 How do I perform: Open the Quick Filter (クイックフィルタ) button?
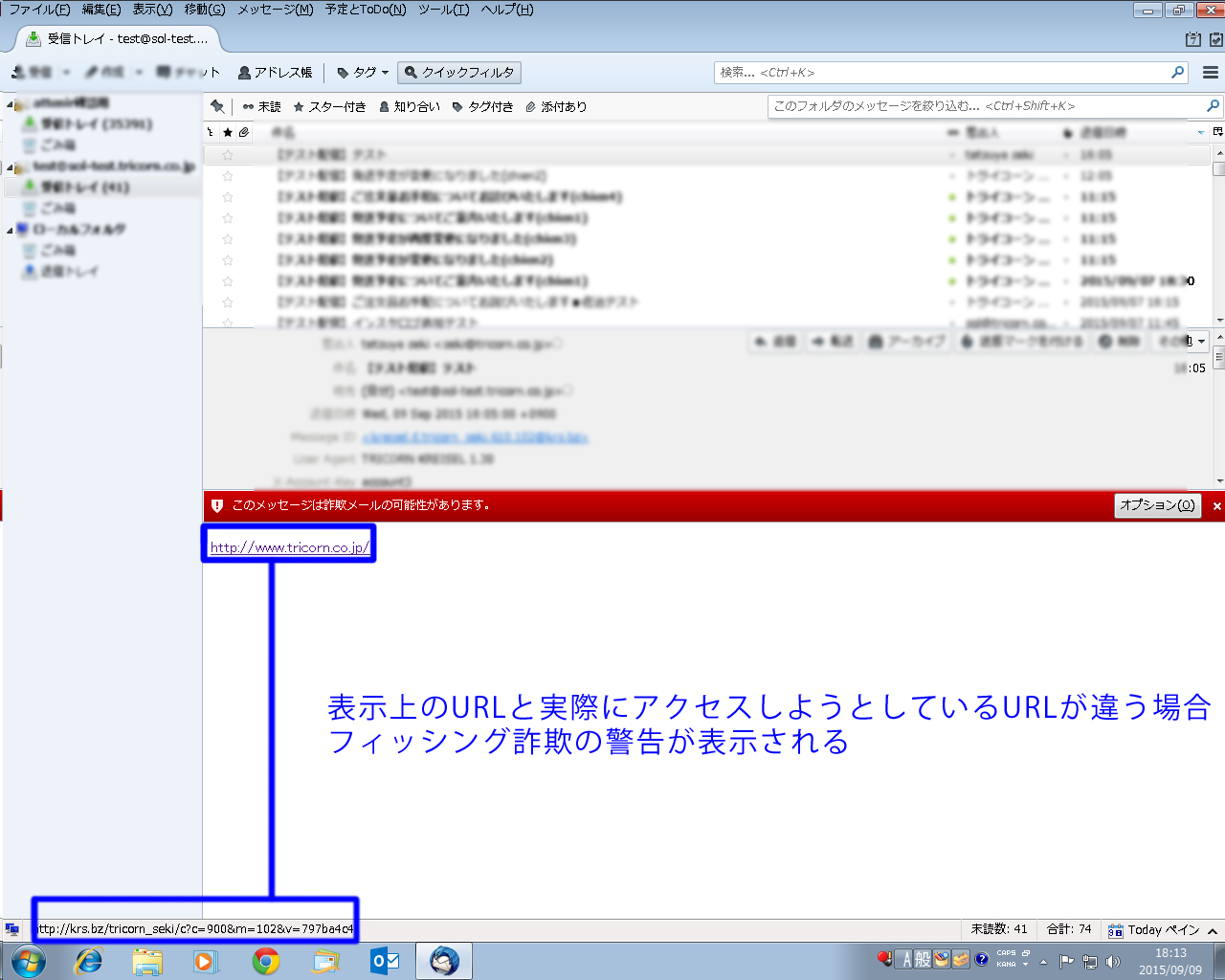459,73
